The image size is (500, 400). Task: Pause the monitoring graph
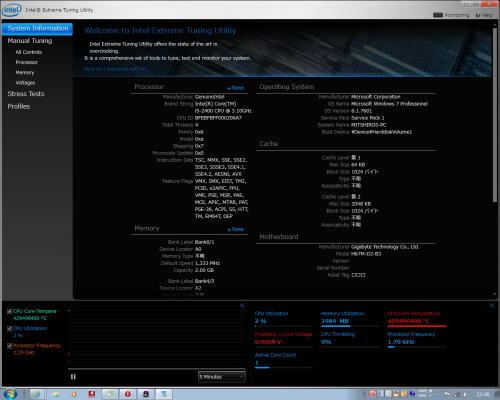tap(73, 377)
